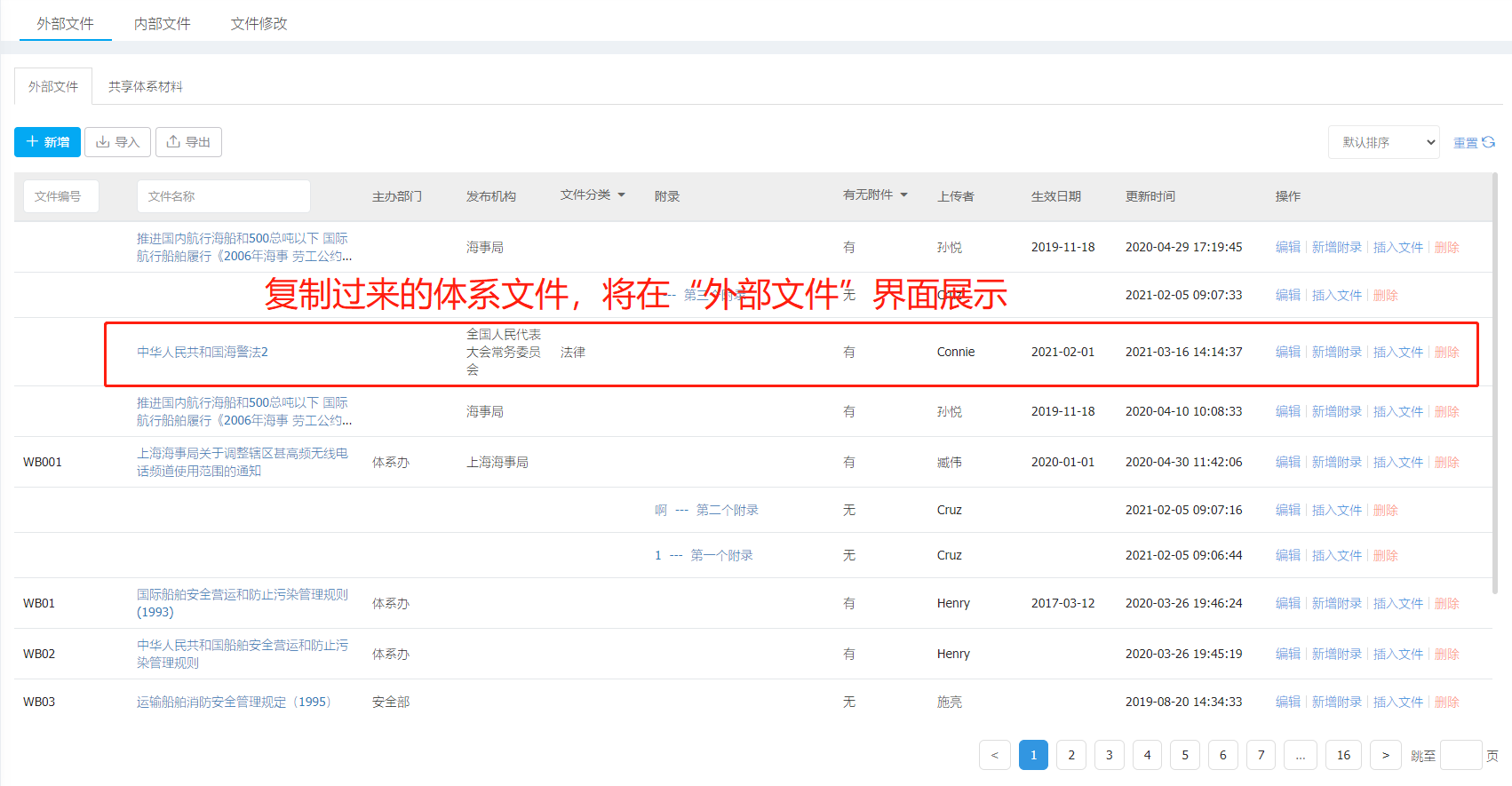Viewport: 1512px width, 786px height.
Task: Click 编辑 in the WB01 row
Action: [x=1288, y=603]
